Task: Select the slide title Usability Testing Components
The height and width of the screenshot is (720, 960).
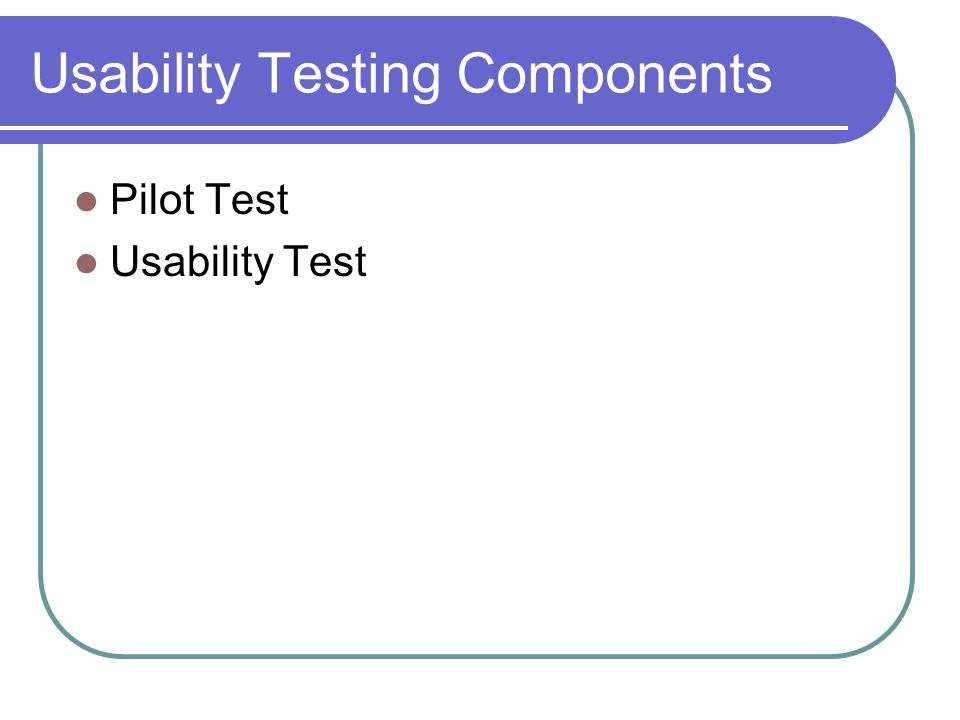Action: [402, 75]
